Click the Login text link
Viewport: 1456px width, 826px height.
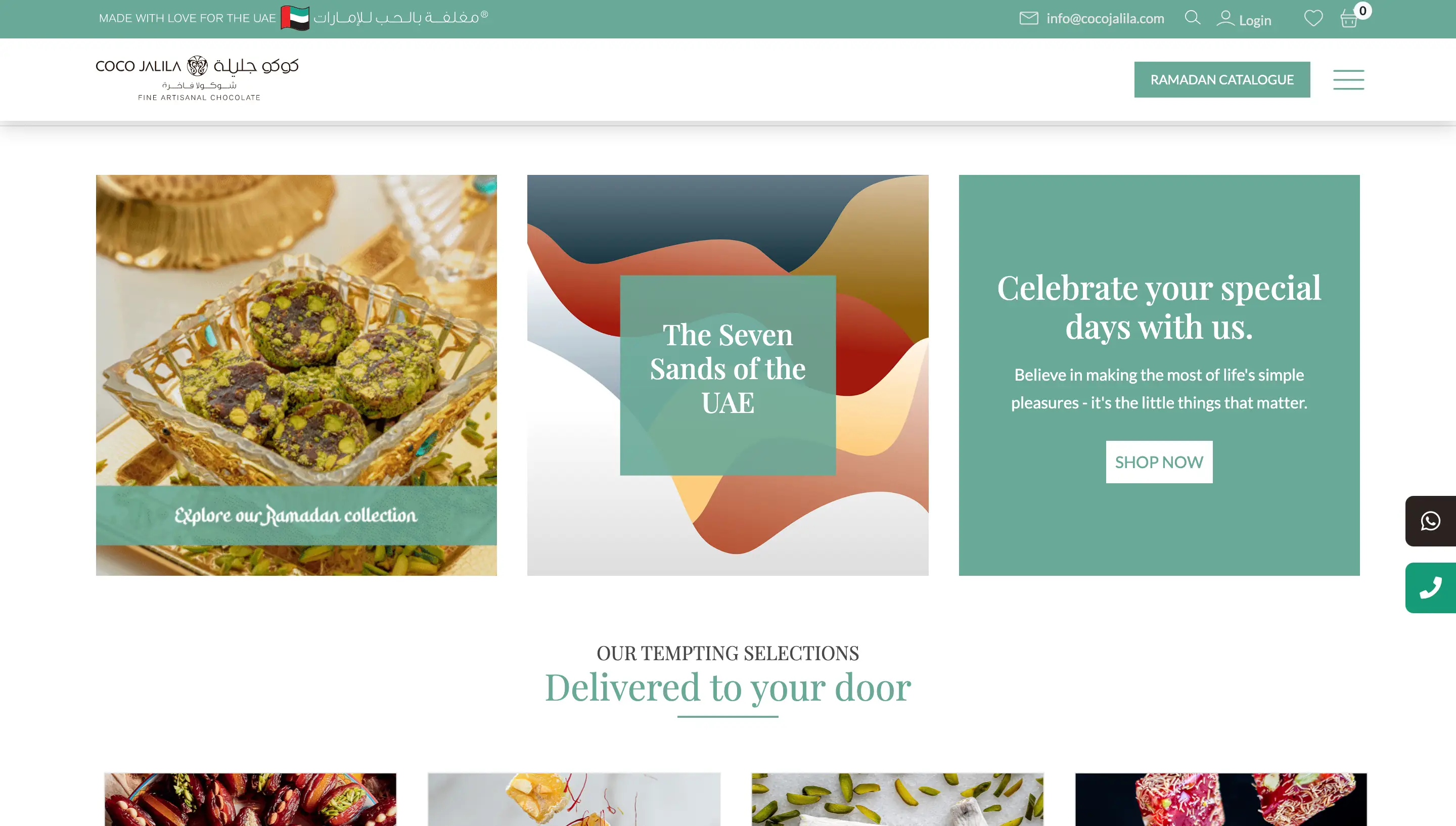pos(1255,20)
